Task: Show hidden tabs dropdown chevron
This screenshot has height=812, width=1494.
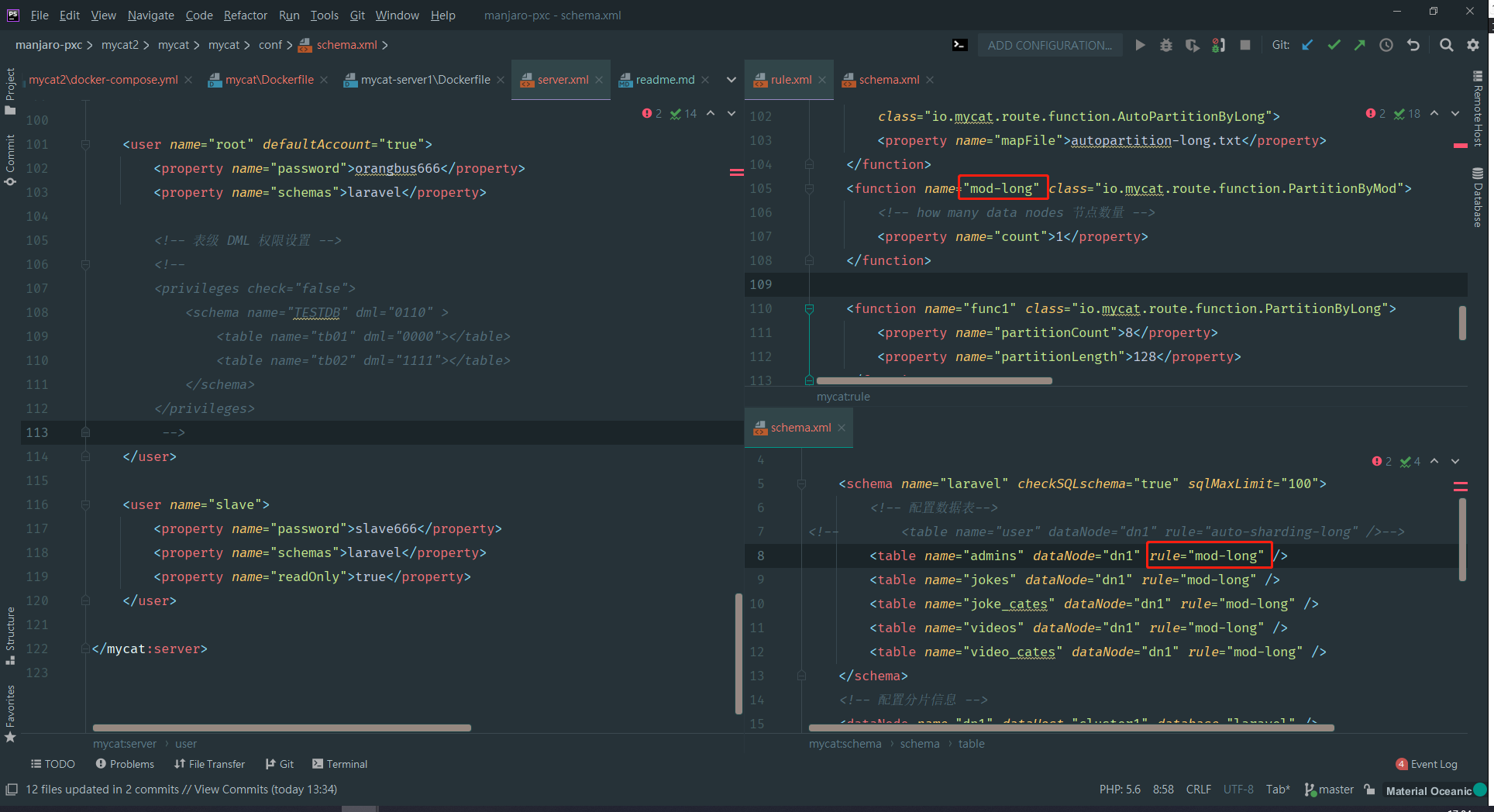Action: click(731, 80)
